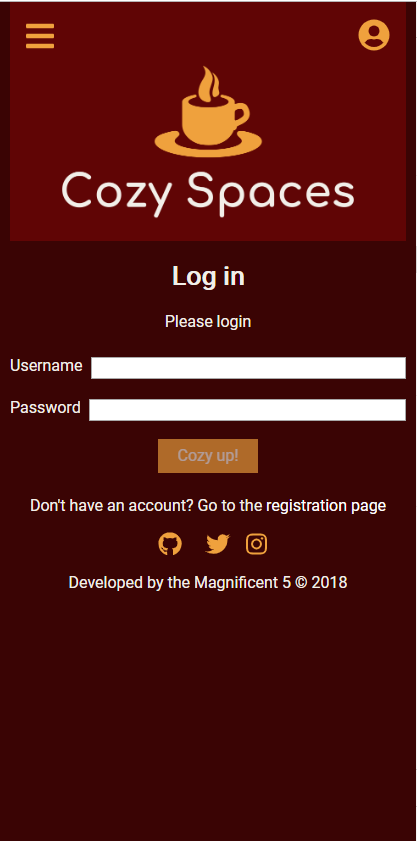
Task: Open the user profile icon
Action: point(374,35)
